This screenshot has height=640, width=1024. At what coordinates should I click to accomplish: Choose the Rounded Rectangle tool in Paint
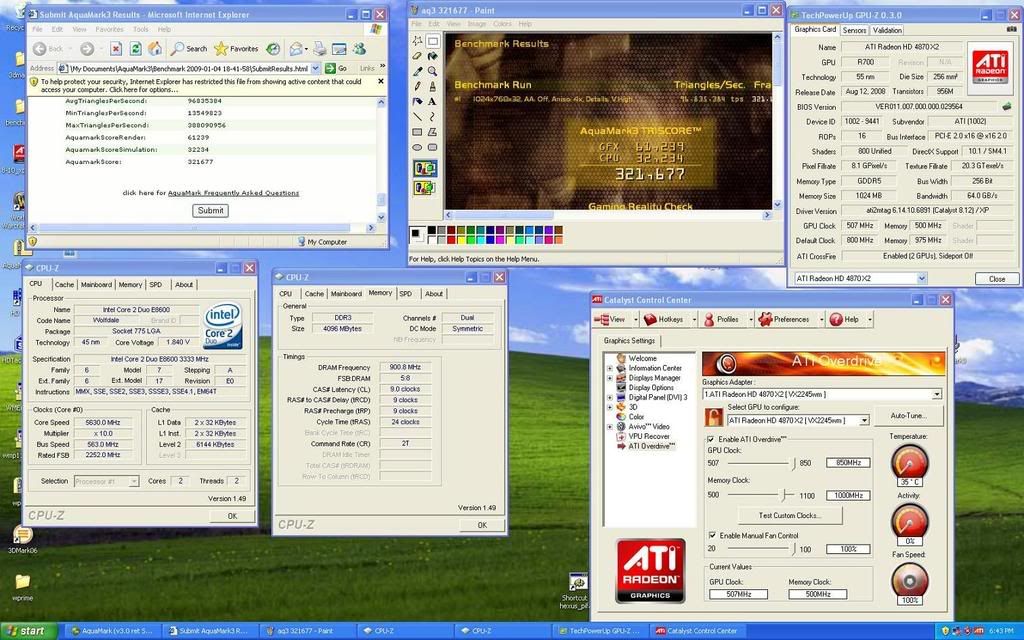tap(432, 147)
